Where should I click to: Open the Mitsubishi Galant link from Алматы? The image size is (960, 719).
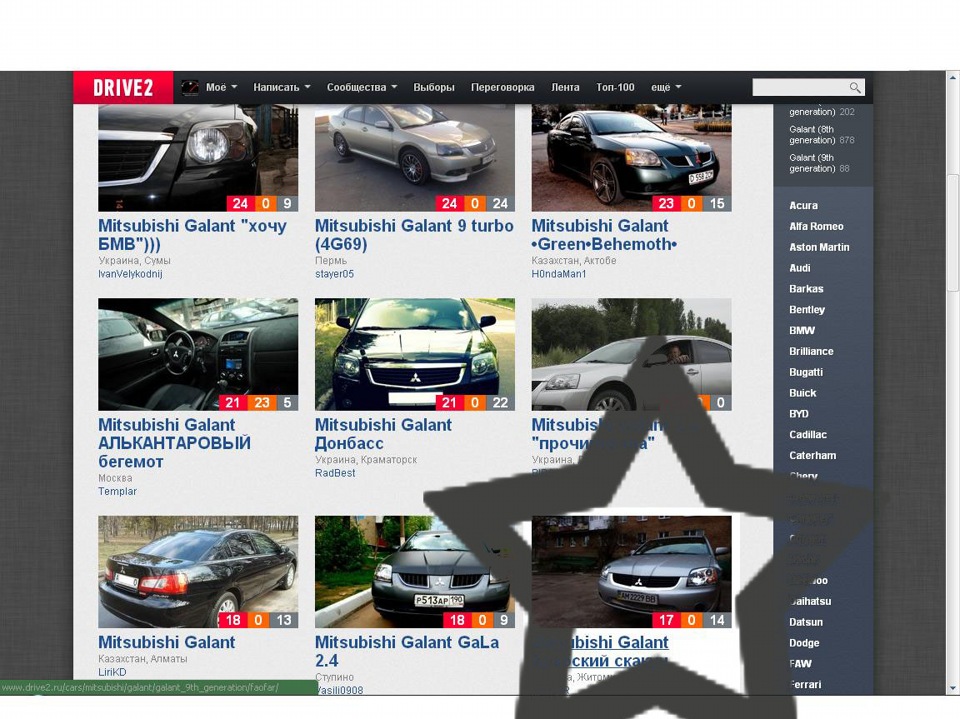pos(167,642)
